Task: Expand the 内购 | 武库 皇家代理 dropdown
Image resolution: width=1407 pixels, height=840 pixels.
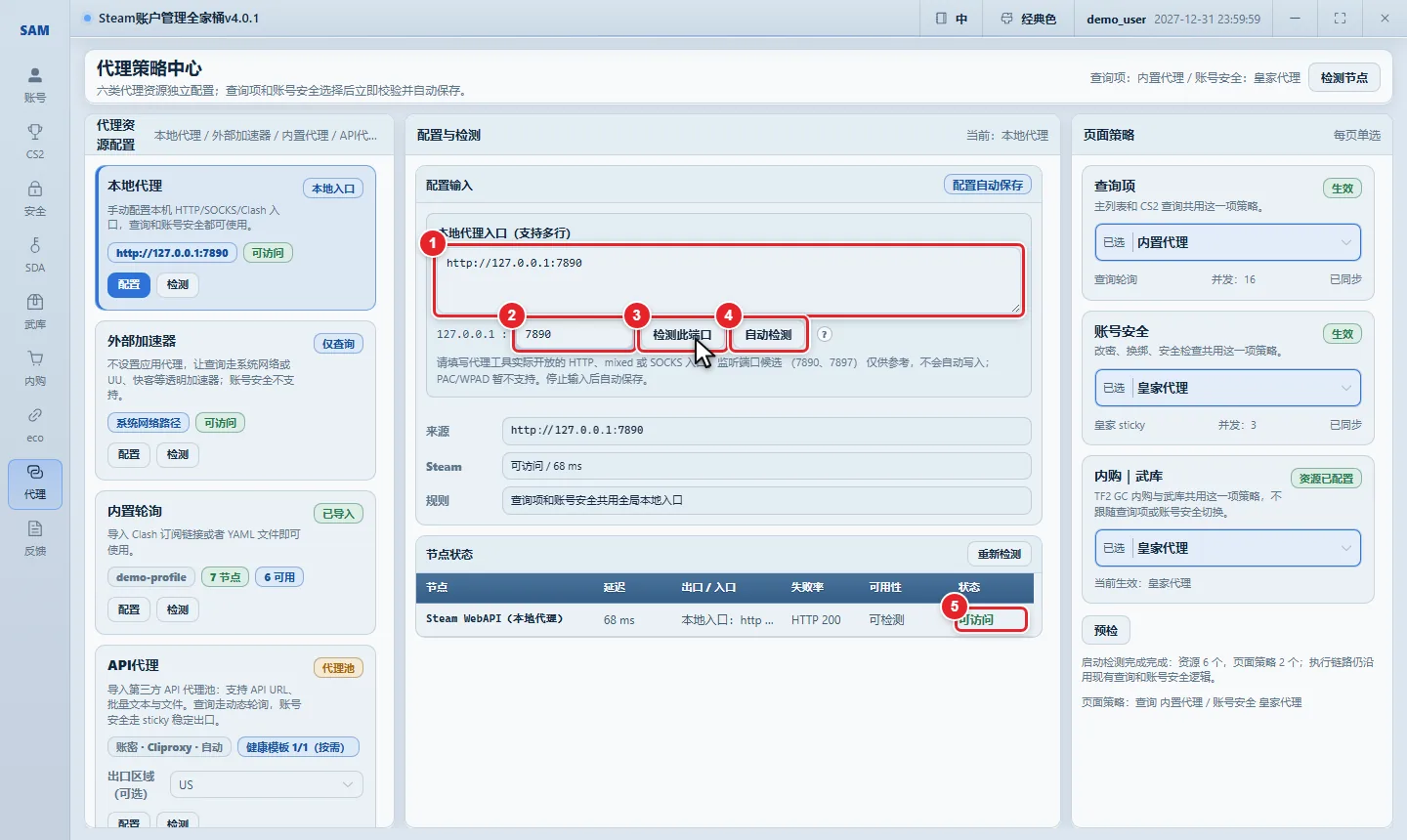Action: tap(1227, 548)
